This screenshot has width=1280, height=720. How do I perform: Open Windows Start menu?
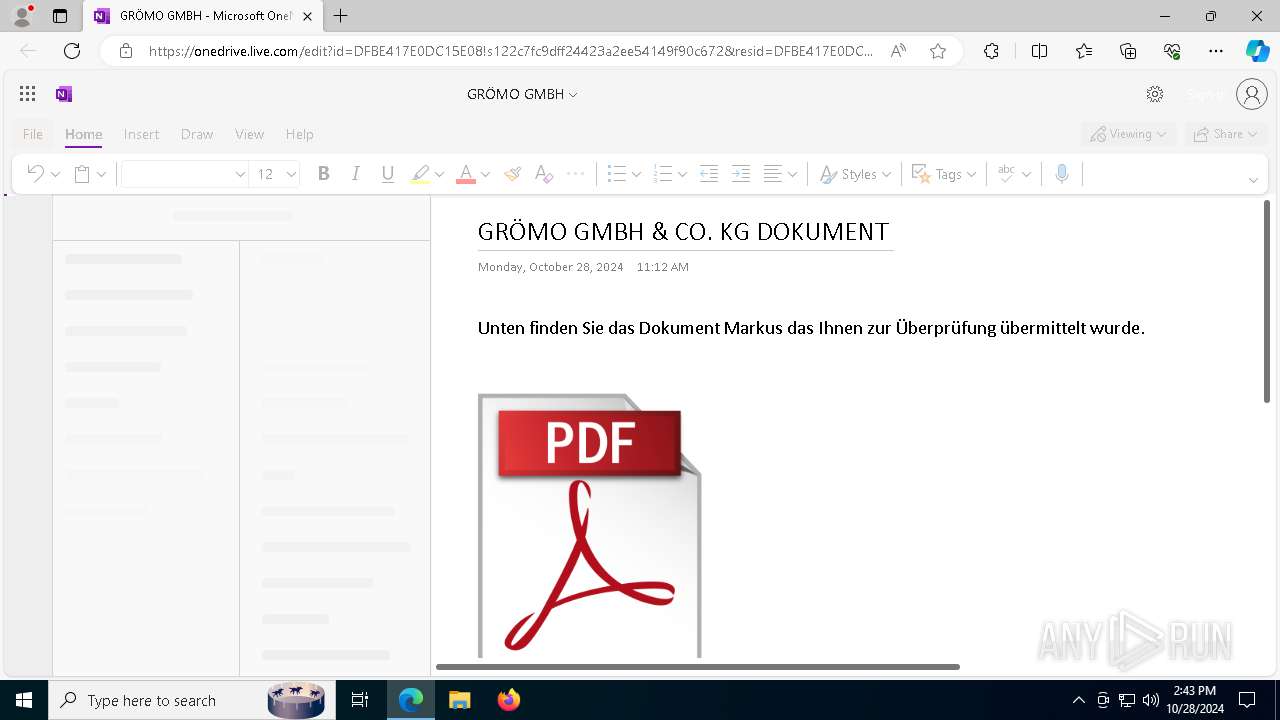coord(24,700)
